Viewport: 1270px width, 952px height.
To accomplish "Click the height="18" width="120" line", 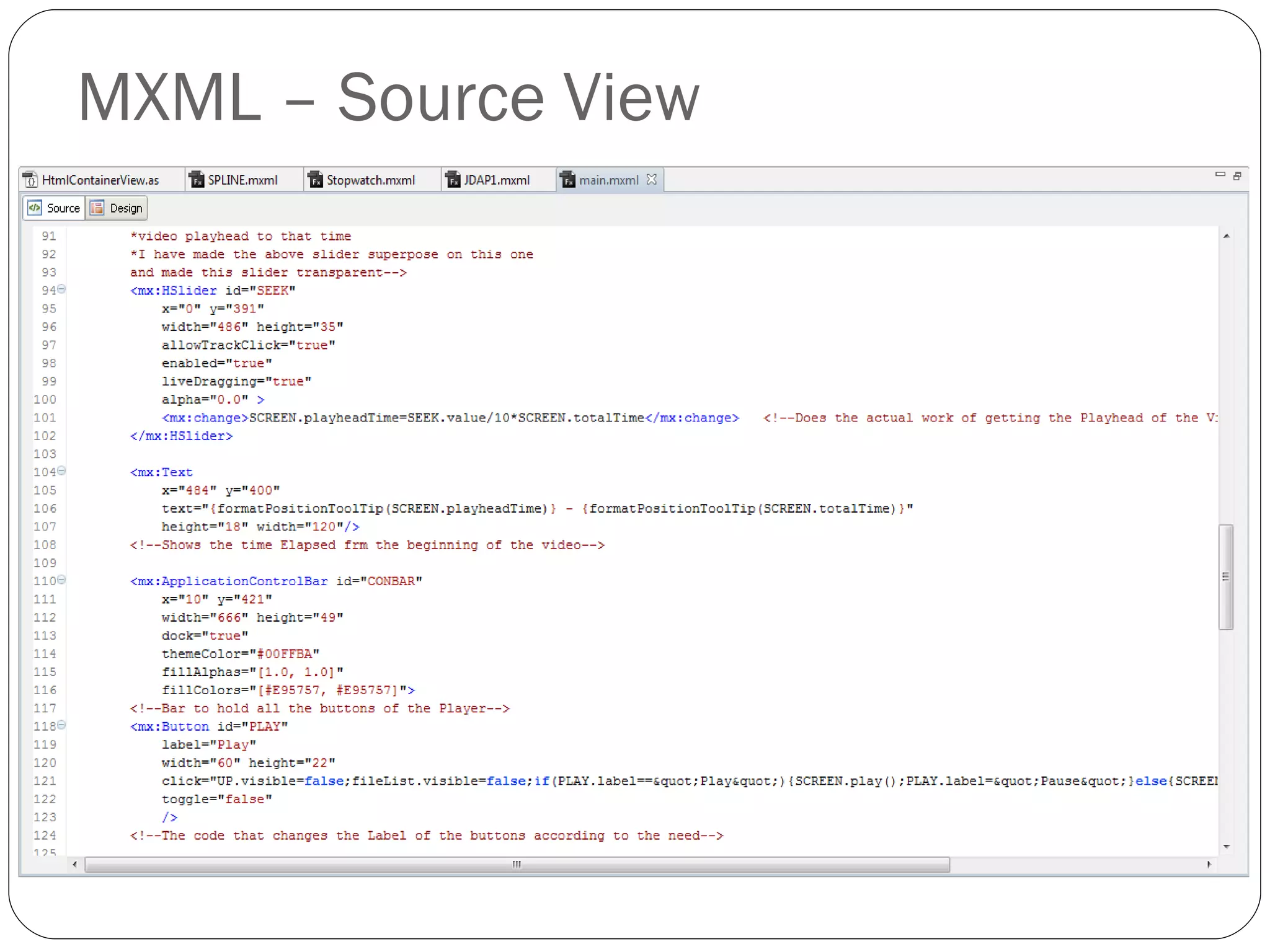I will click(x=260, y=527).
